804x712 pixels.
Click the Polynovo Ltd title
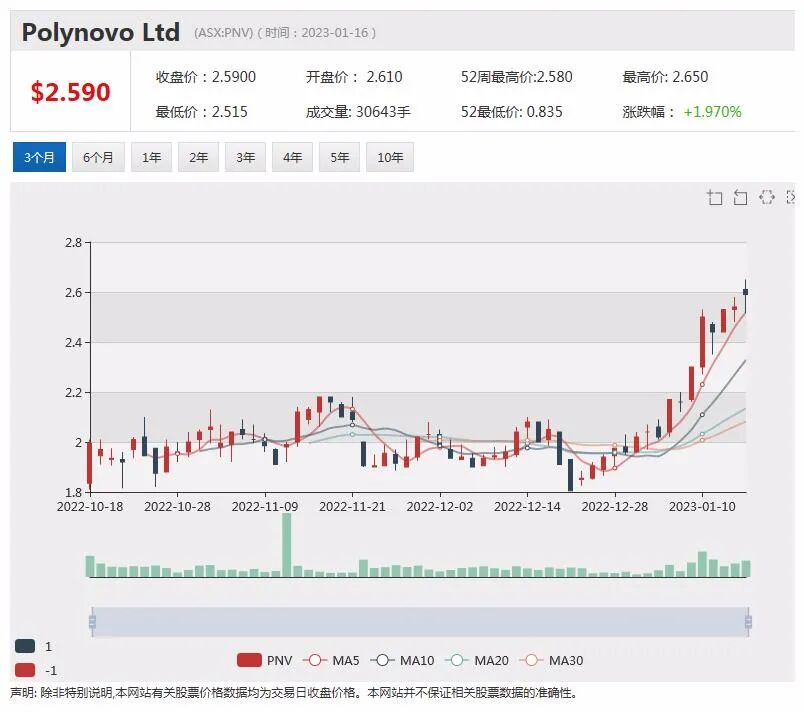tap(100, 32)
